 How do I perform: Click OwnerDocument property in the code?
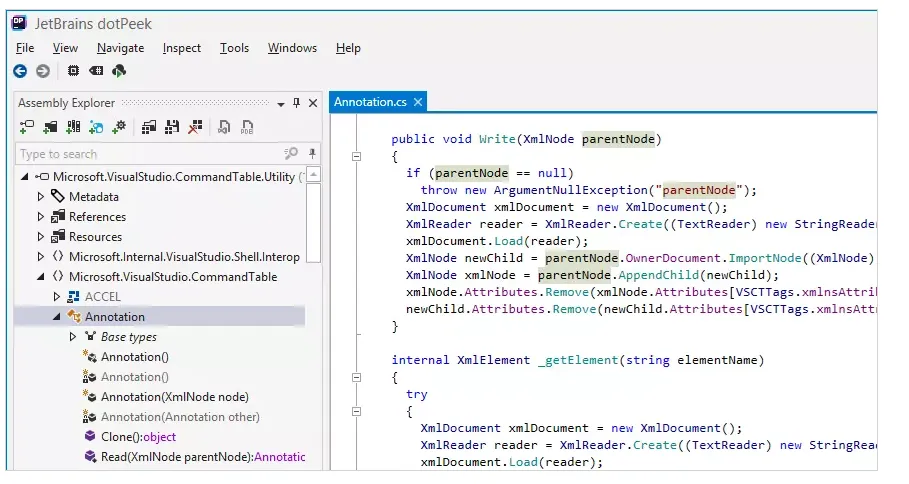click(x=672, y=259)
